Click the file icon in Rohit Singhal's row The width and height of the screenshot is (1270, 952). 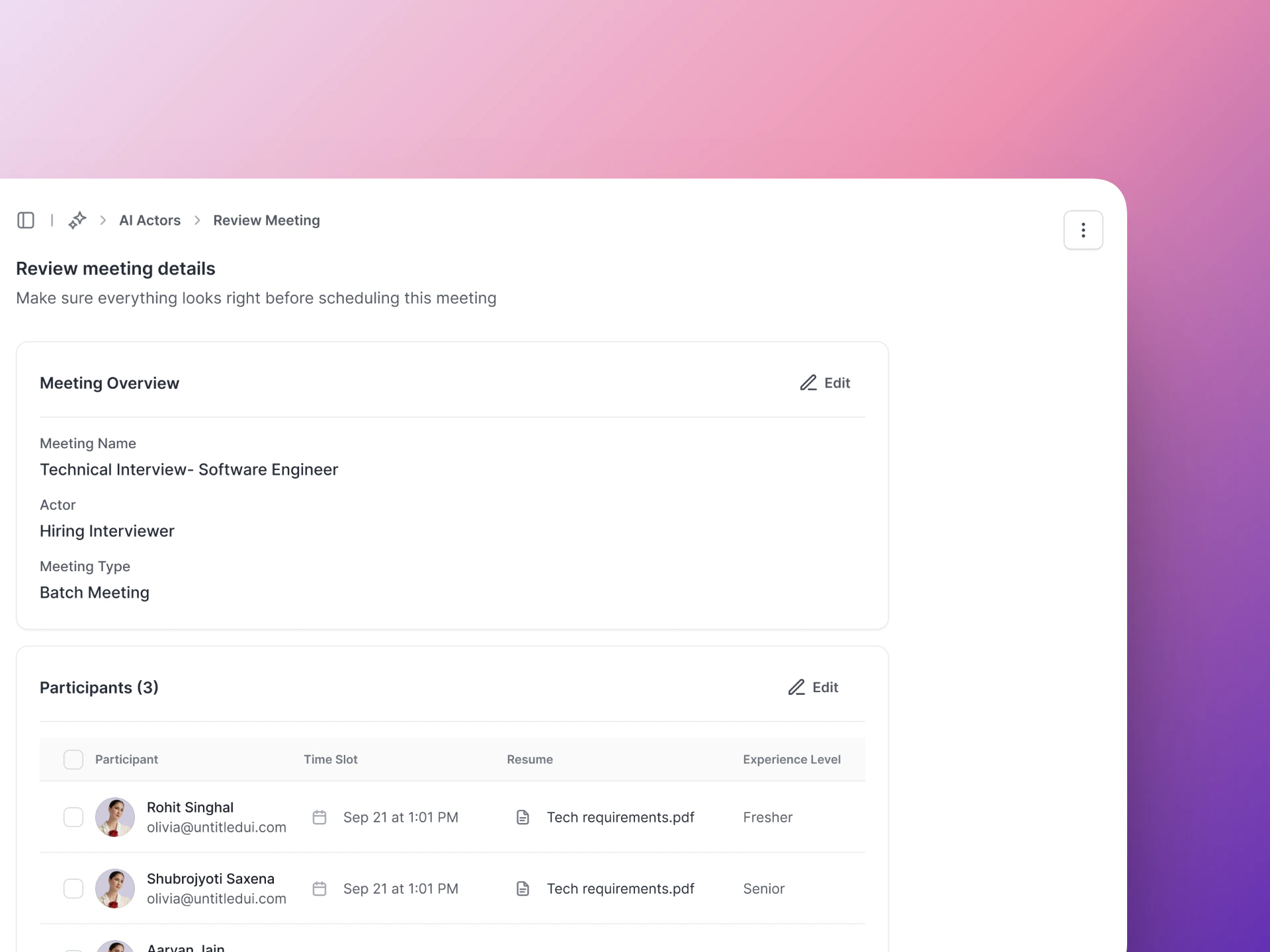point(523,817)
